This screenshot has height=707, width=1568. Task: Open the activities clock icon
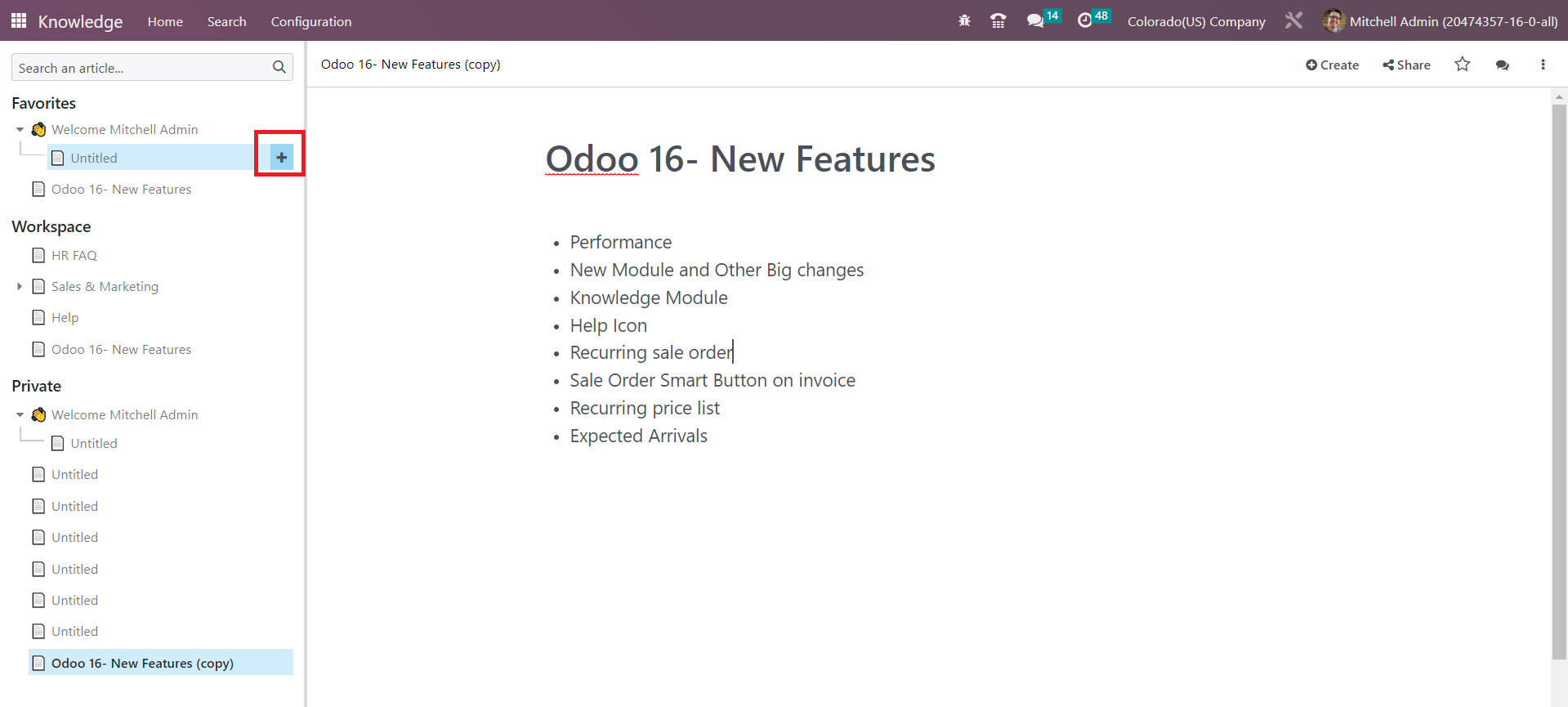point(1085,21)
